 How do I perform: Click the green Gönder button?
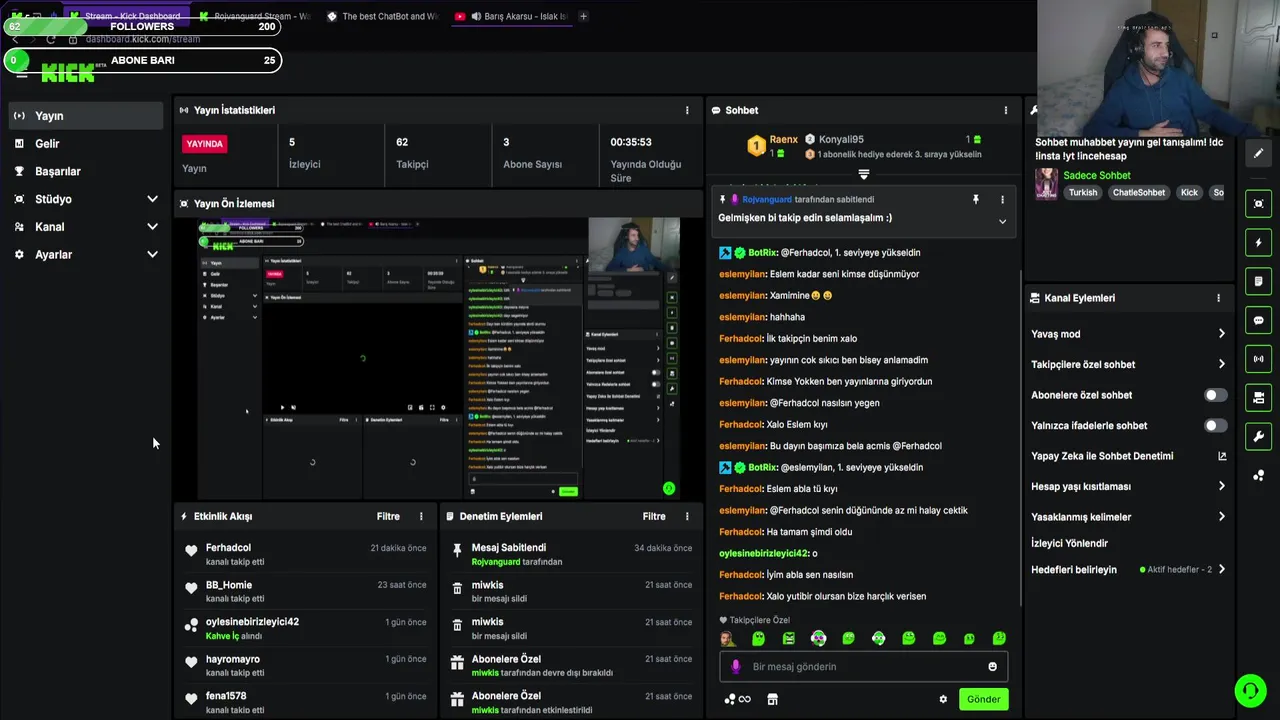point(983,699)
